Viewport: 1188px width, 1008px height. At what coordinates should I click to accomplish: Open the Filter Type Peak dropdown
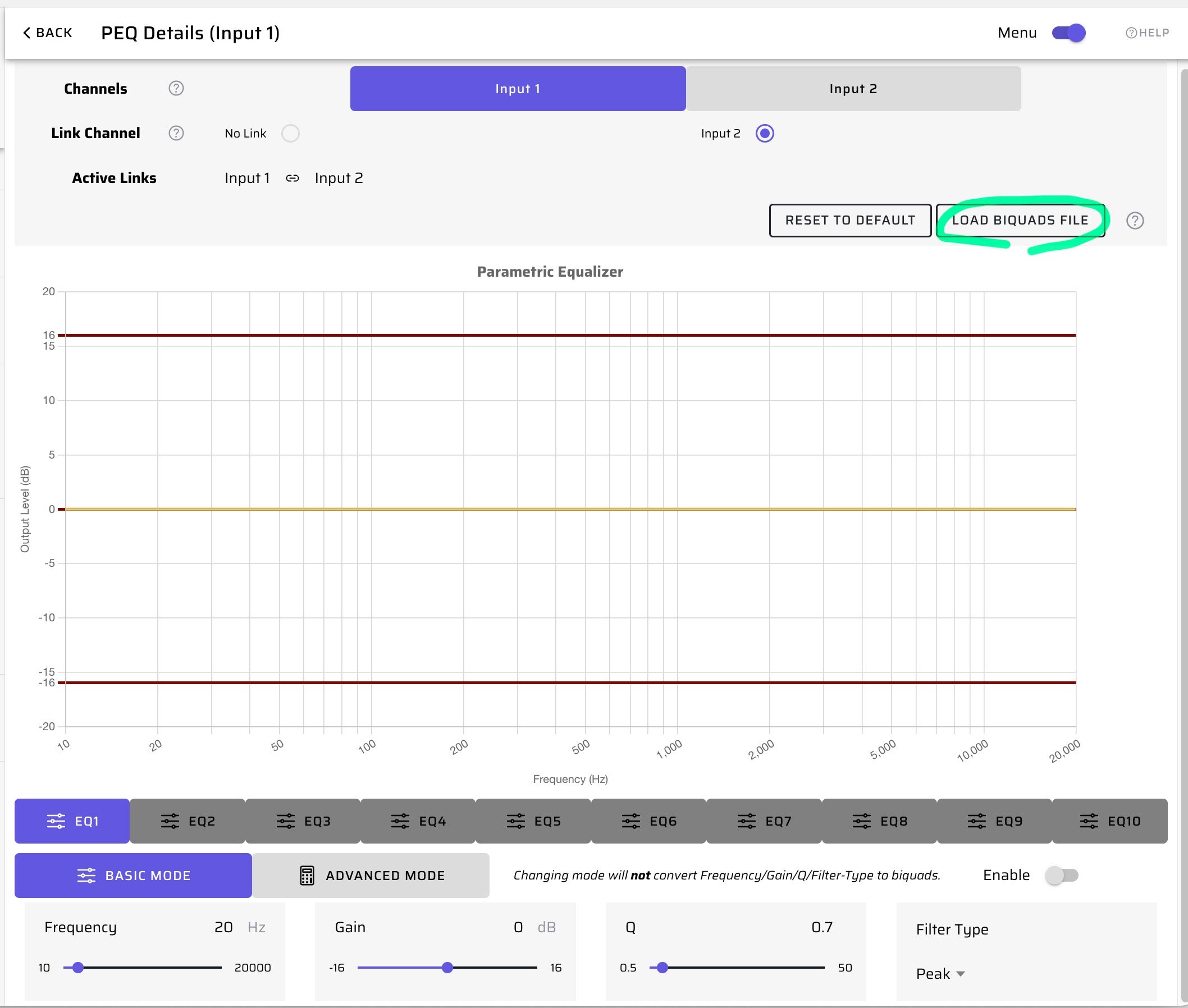point(940,974)
